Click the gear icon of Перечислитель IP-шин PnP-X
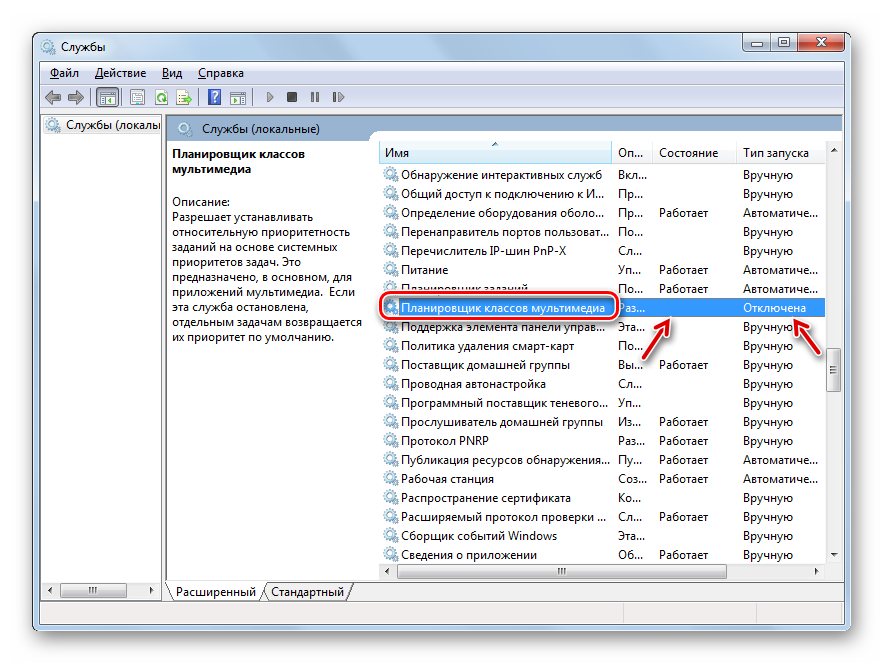The image size is (884, 664). click(x=391, y=250)
